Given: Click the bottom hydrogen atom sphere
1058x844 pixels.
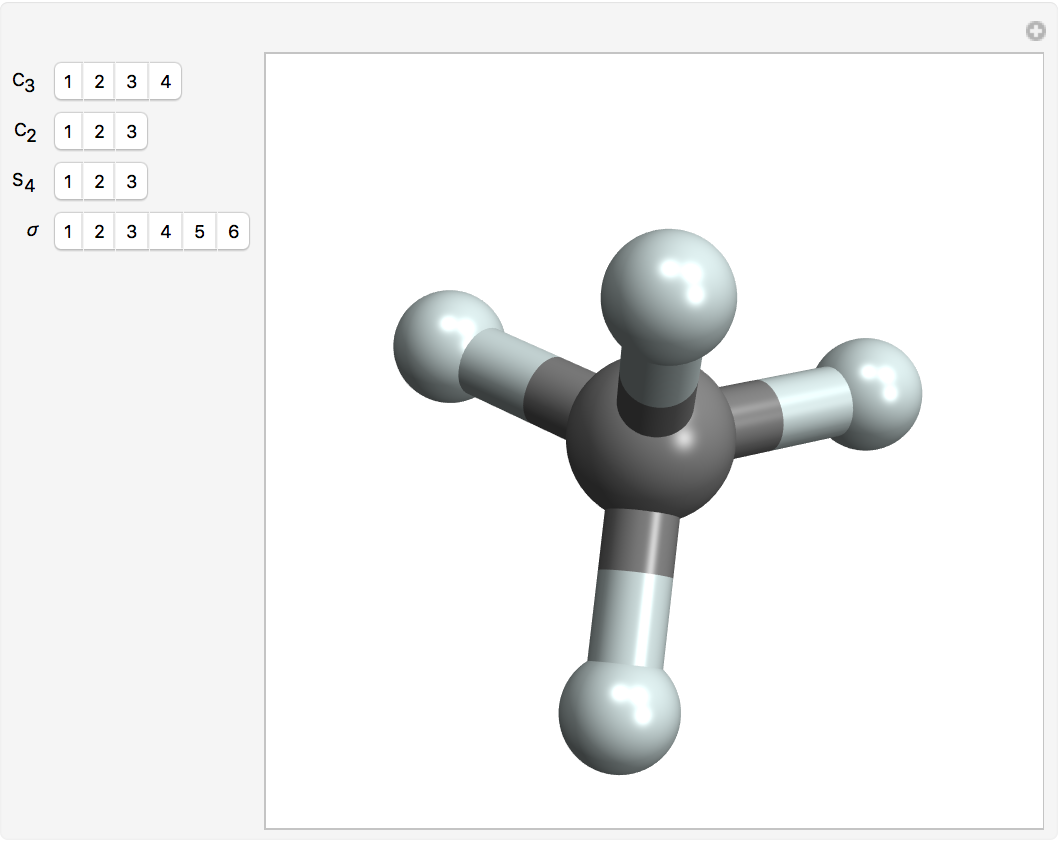Looking at the screenshot, I should tap(619, 714).
